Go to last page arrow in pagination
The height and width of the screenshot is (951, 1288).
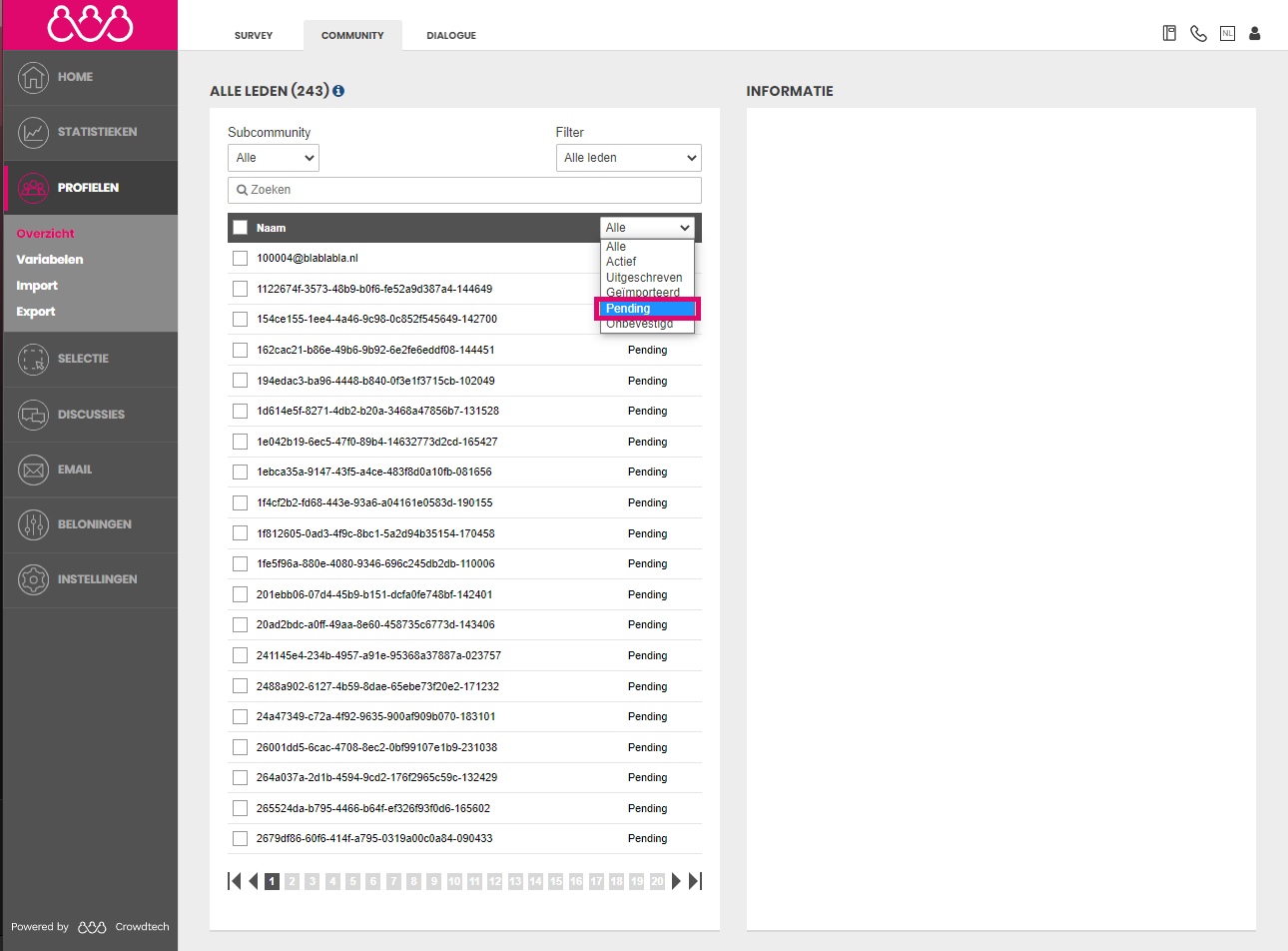(696, 881)
